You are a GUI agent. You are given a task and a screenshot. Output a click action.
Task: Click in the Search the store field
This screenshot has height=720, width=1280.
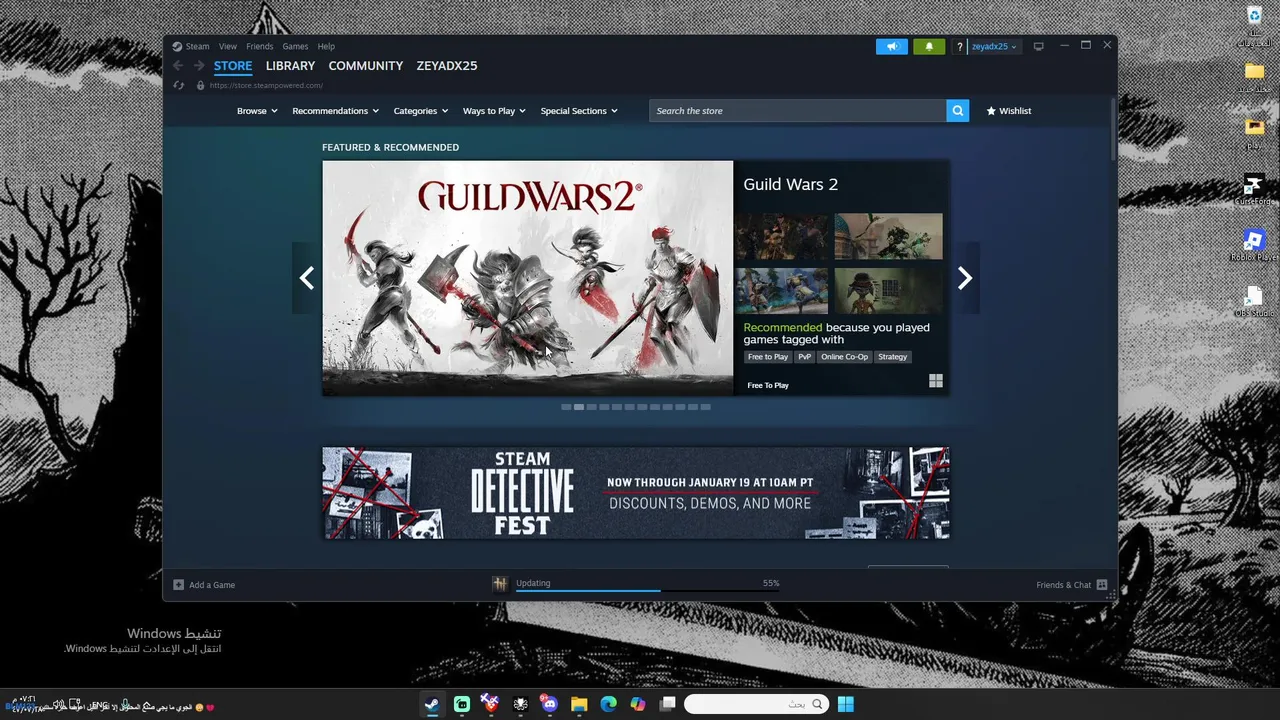[x=798, y=111]
